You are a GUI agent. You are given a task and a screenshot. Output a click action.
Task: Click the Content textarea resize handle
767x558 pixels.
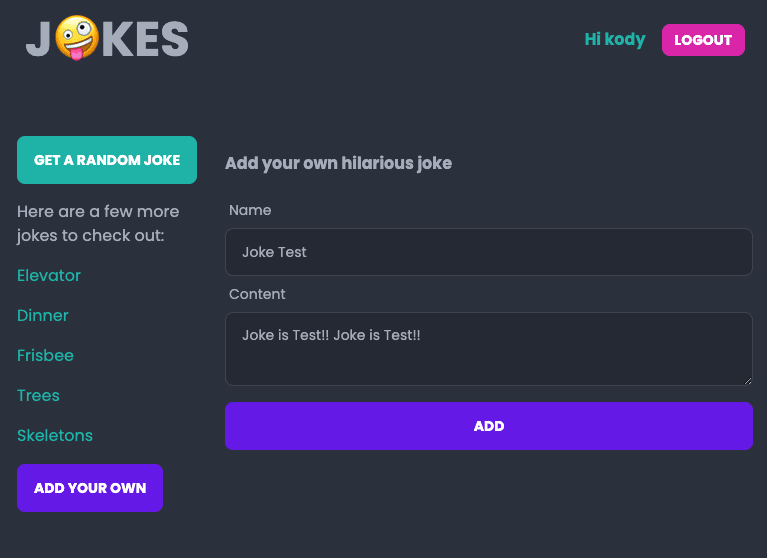point(747,380)
